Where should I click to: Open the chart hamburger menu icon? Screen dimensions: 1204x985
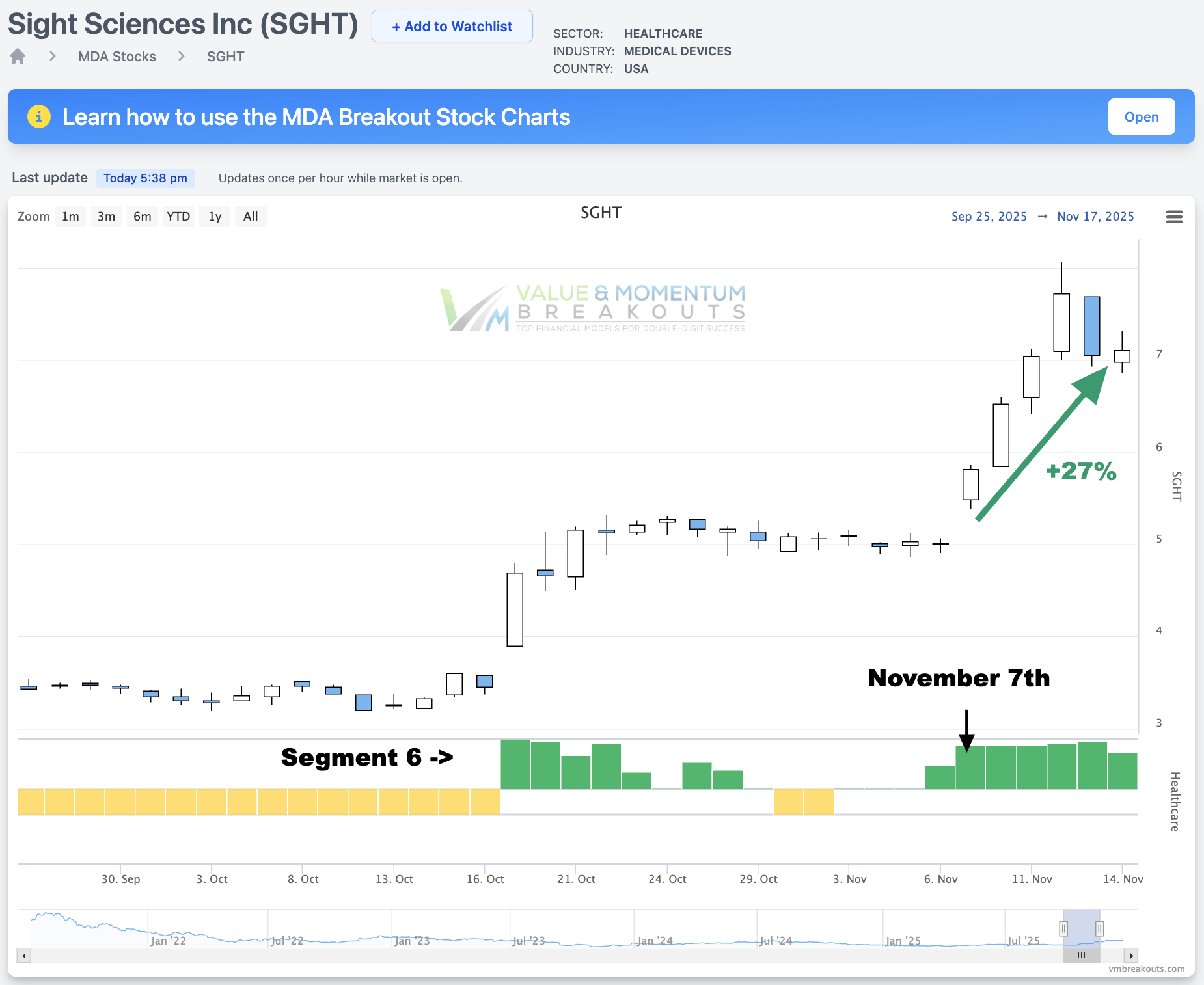coord(1175,217)
